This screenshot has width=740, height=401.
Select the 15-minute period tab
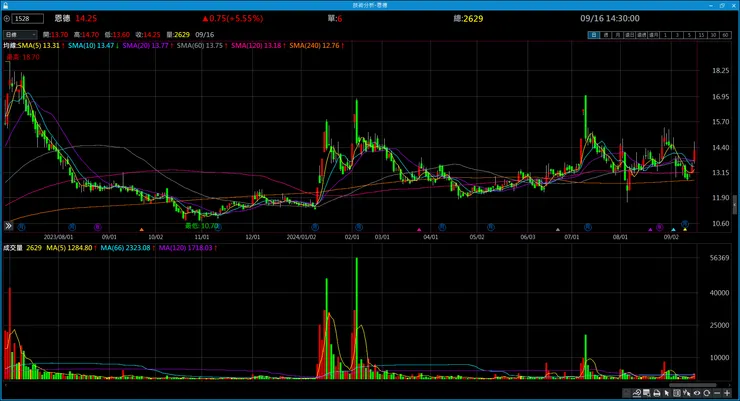coord(701,35)
